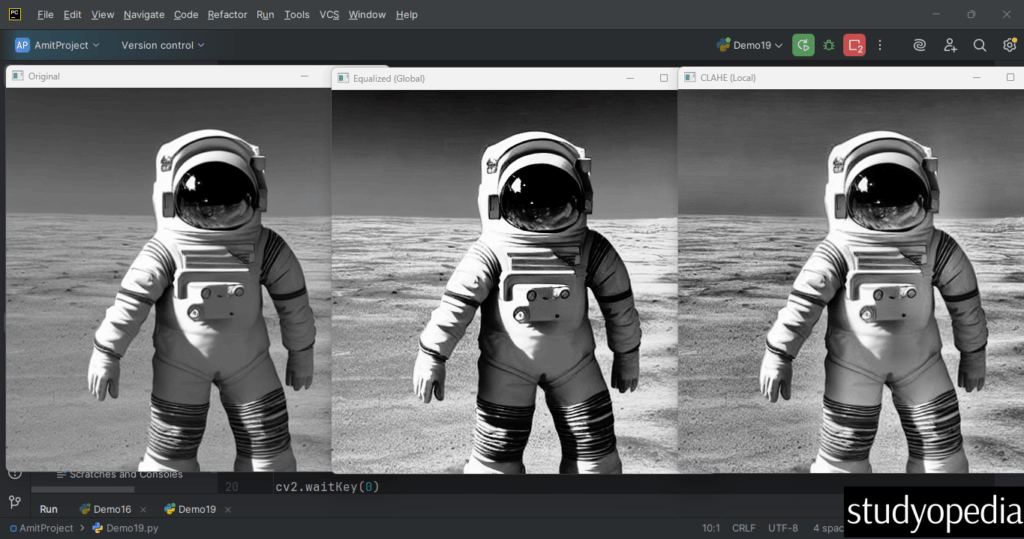Viewport: 1024px width, 539px height.
Task: Maximize the CLAHE (Local) window
Action: pyautogui.click(x=1010, y=77)
